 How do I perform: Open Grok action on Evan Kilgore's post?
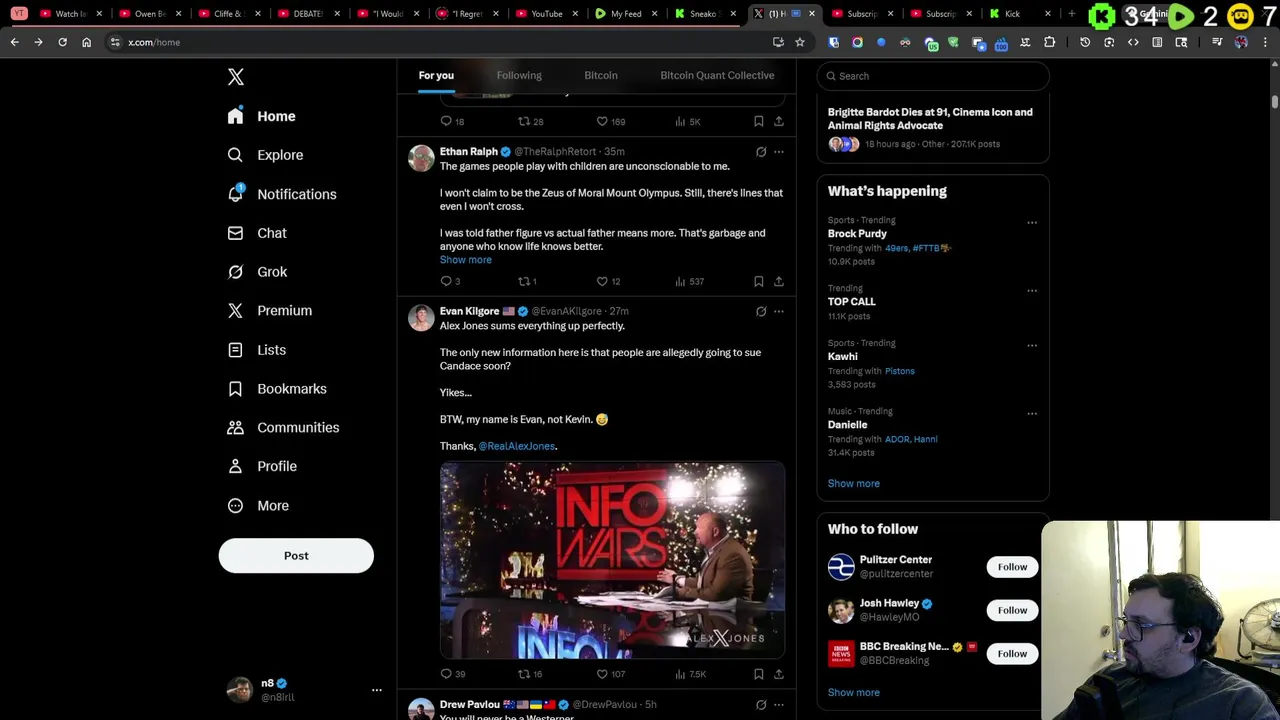[x=761, y=311]
